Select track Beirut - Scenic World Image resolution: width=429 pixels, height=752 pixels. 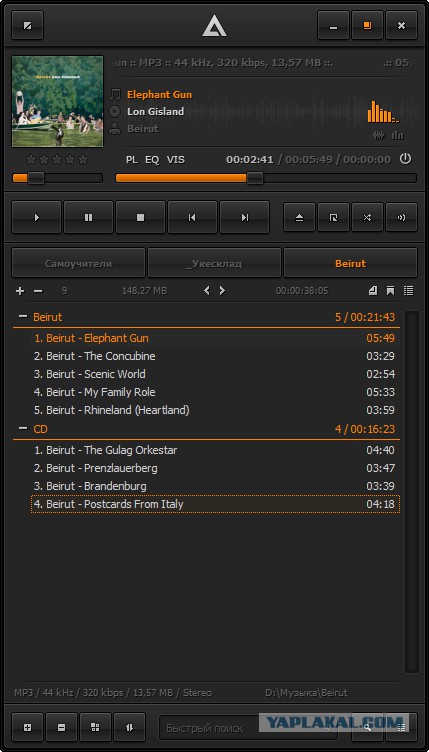(215, 374)
